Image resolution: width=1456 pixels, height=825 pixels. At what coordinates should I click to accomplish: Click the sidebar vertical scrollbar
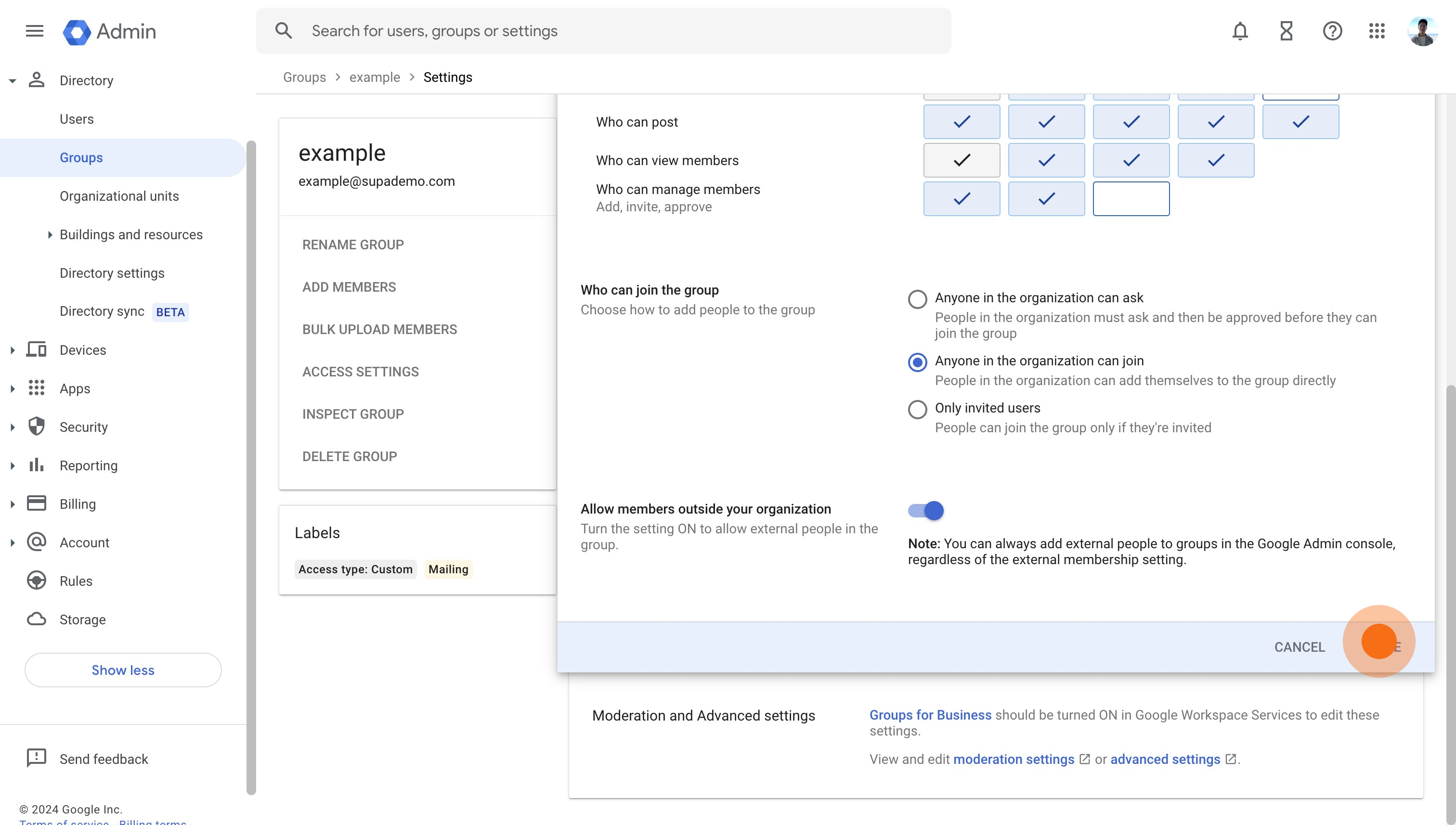click(252, 467)
